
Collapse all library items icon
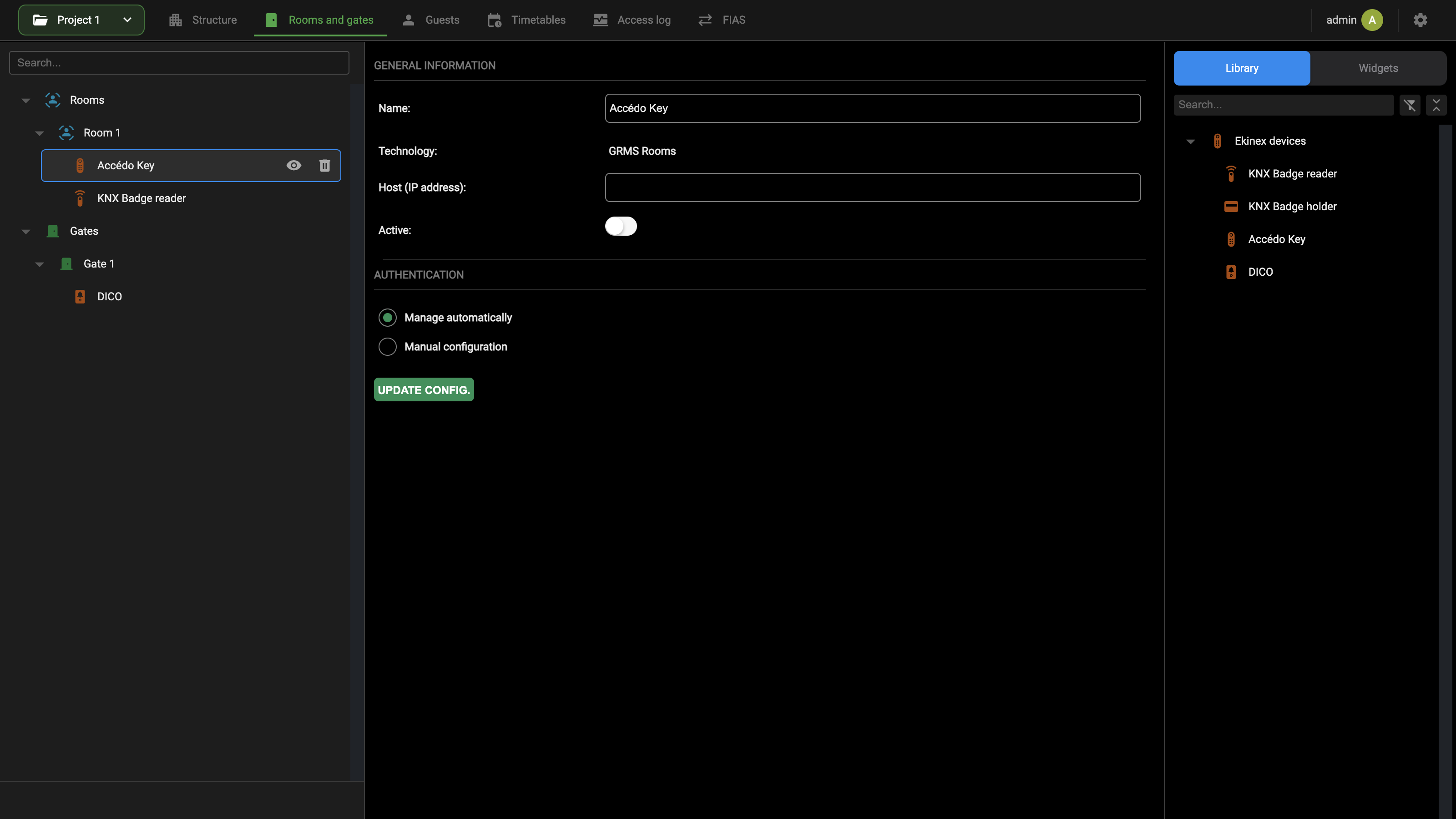tap(1436, 105)
